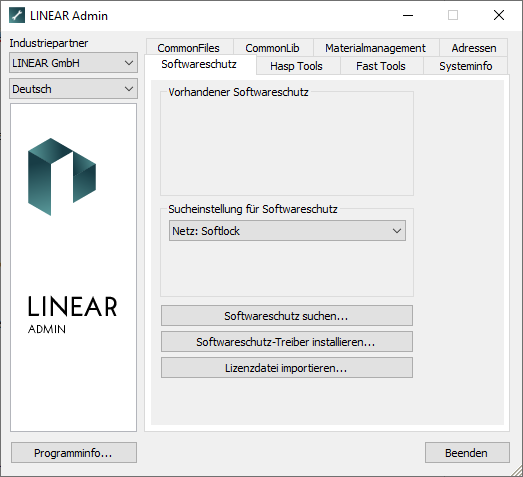523x477 pixels.
Task: Open the Deutsch language dropdown
Action: (73, 89)
